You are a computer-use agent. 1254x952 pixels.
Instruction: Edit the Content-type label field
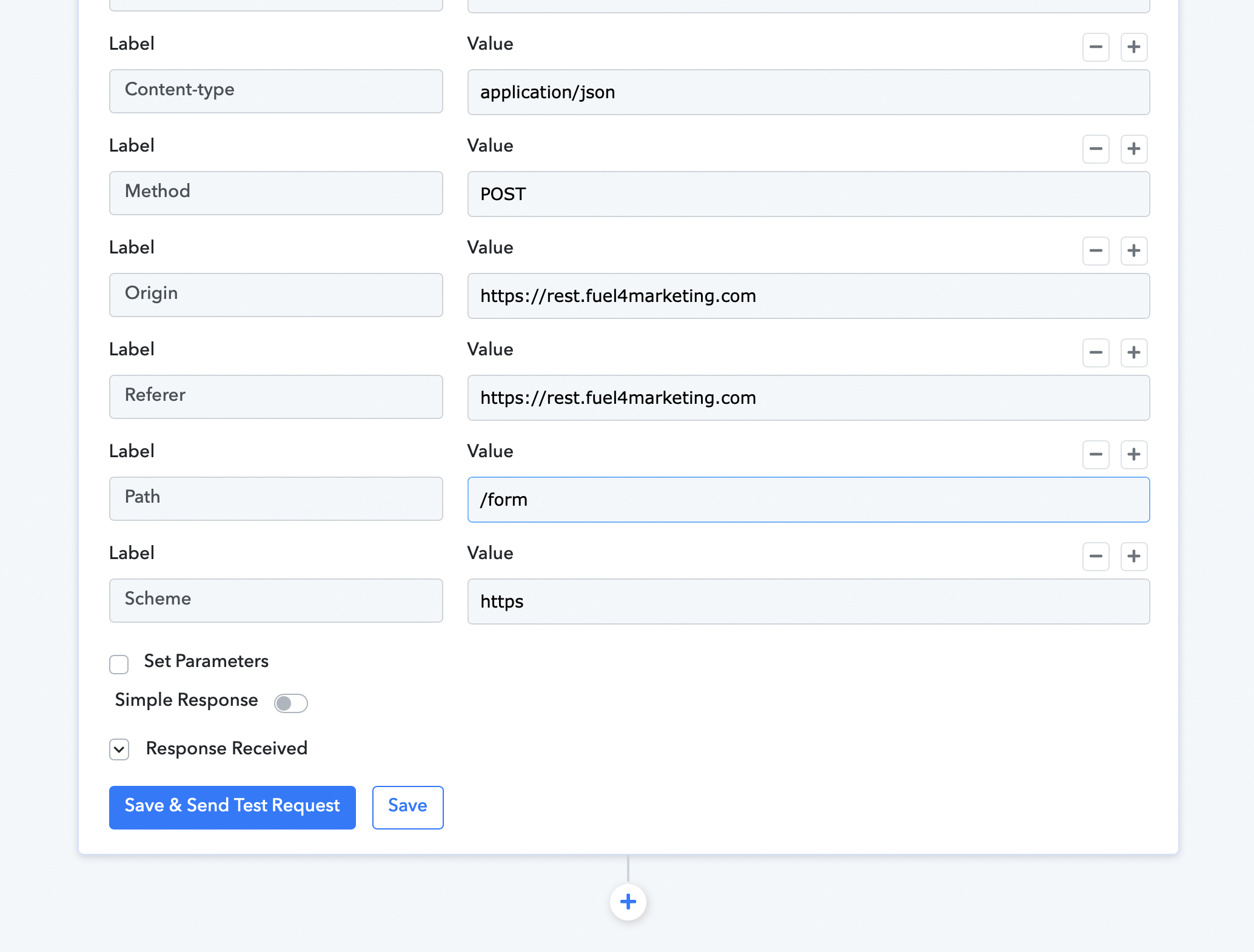276,91
